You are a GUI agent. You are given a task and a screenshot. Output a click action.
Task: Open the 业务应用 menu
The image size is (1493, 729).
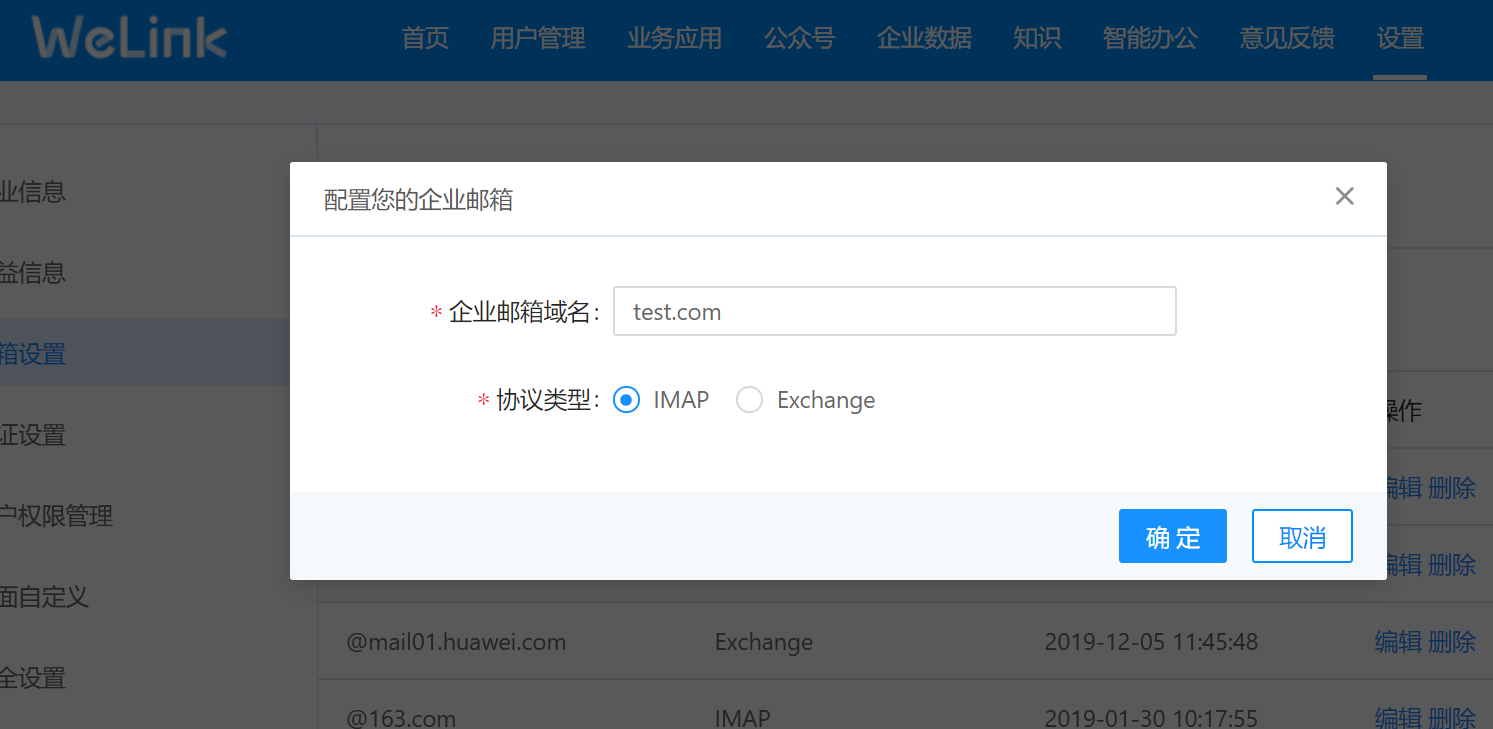(x=675, y=39)
